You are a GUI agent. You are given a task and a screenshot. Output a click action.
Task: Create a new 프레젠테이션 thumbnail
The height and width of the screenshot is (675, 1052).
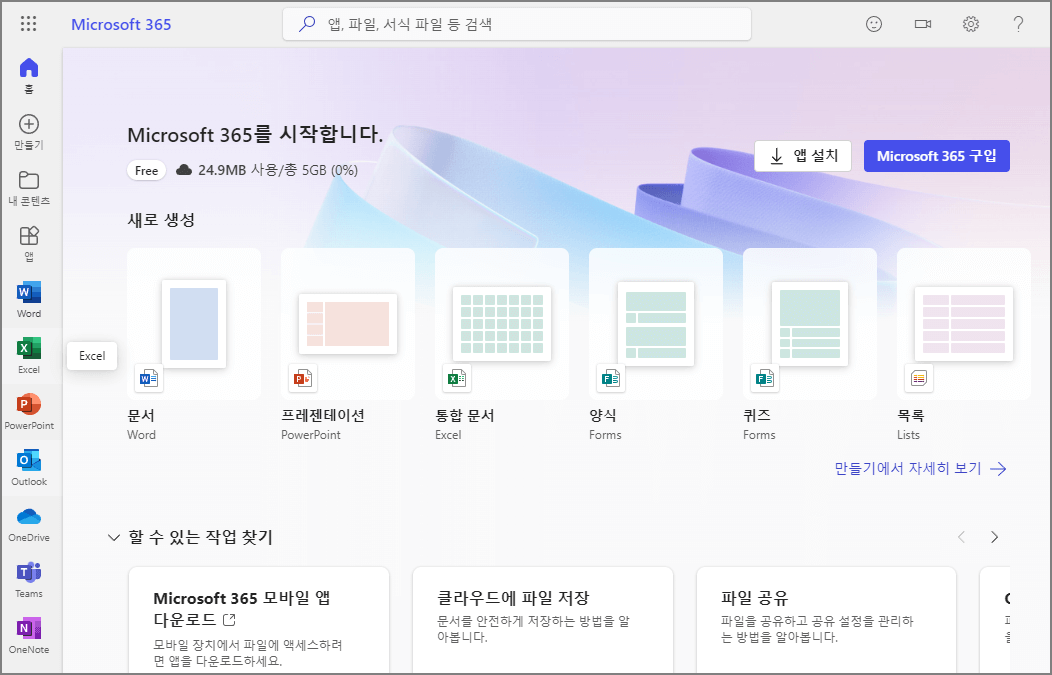(x=348, y=324)
